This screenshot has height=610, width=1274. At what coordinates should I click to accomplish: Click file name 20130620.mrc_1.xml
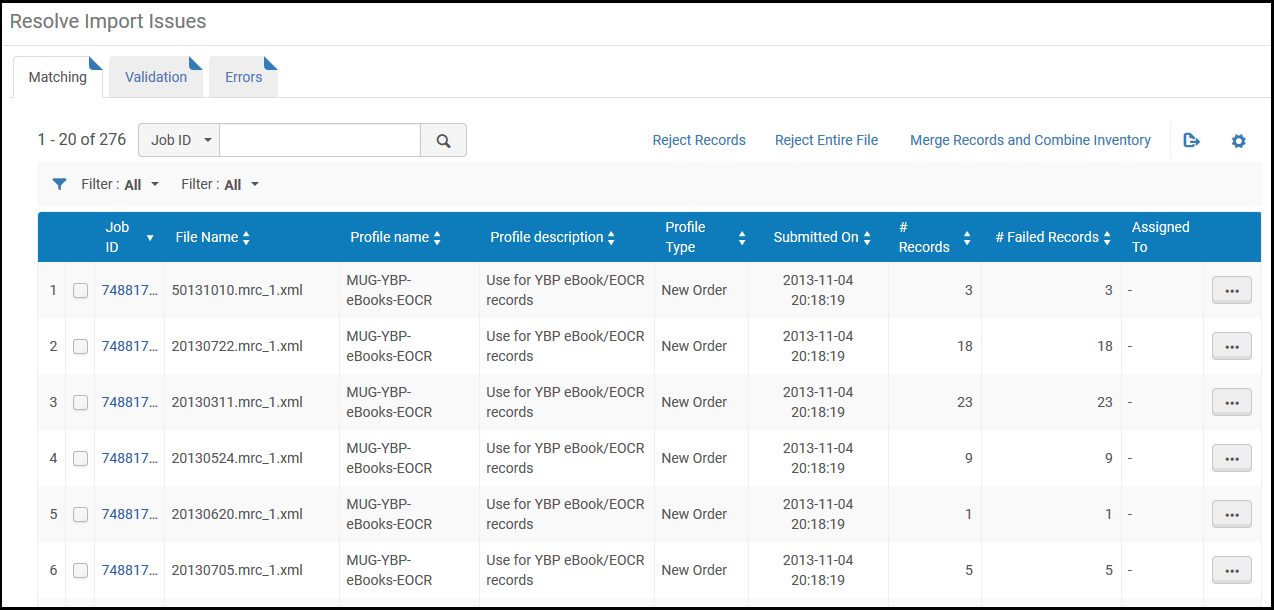237,514
